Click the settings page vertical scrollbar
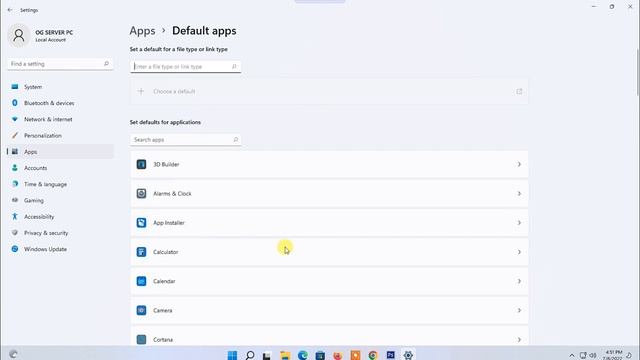Image resolution: width=640 pixels, height=360 pixels. 637,72
